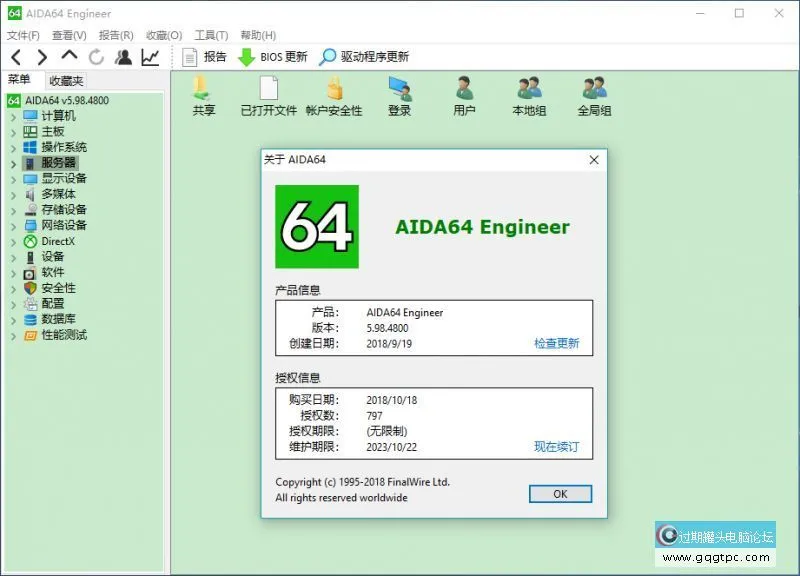
Task: Click the 检查更新 link
Action: coord(556,343)
